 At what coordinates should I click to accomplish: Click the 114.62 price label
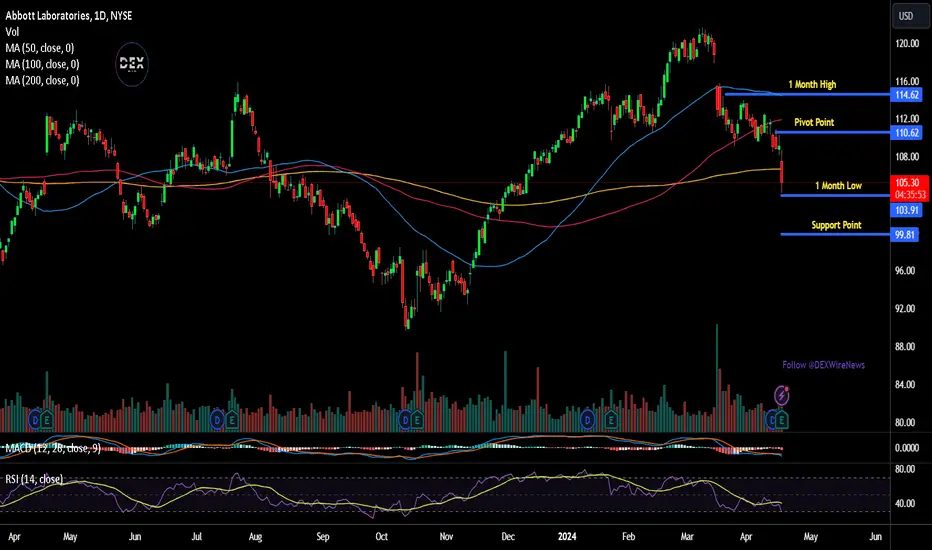tap(906, 95)
